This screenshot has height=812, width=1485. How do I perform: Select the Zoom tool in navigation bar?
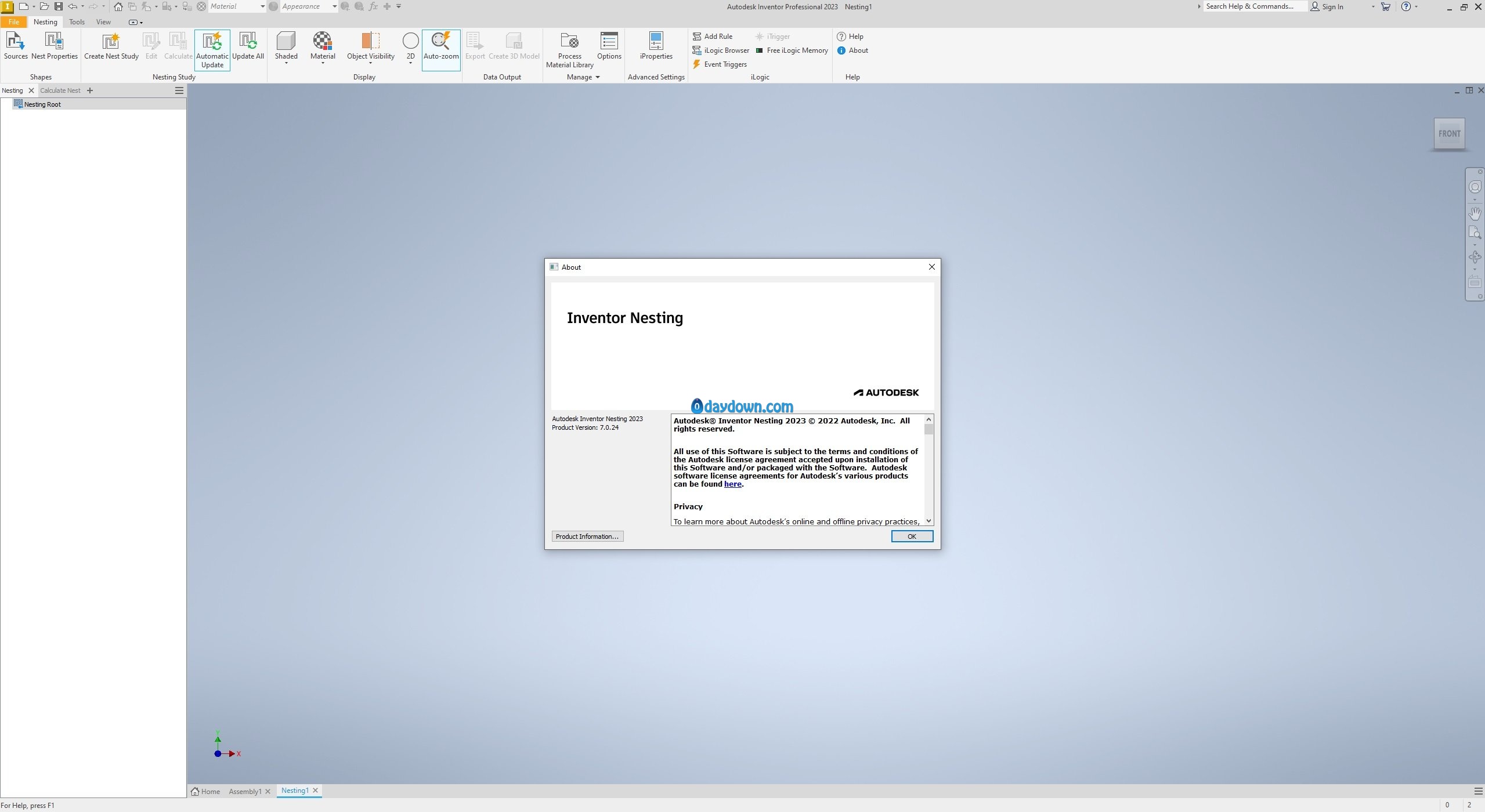coord(1475,233)
